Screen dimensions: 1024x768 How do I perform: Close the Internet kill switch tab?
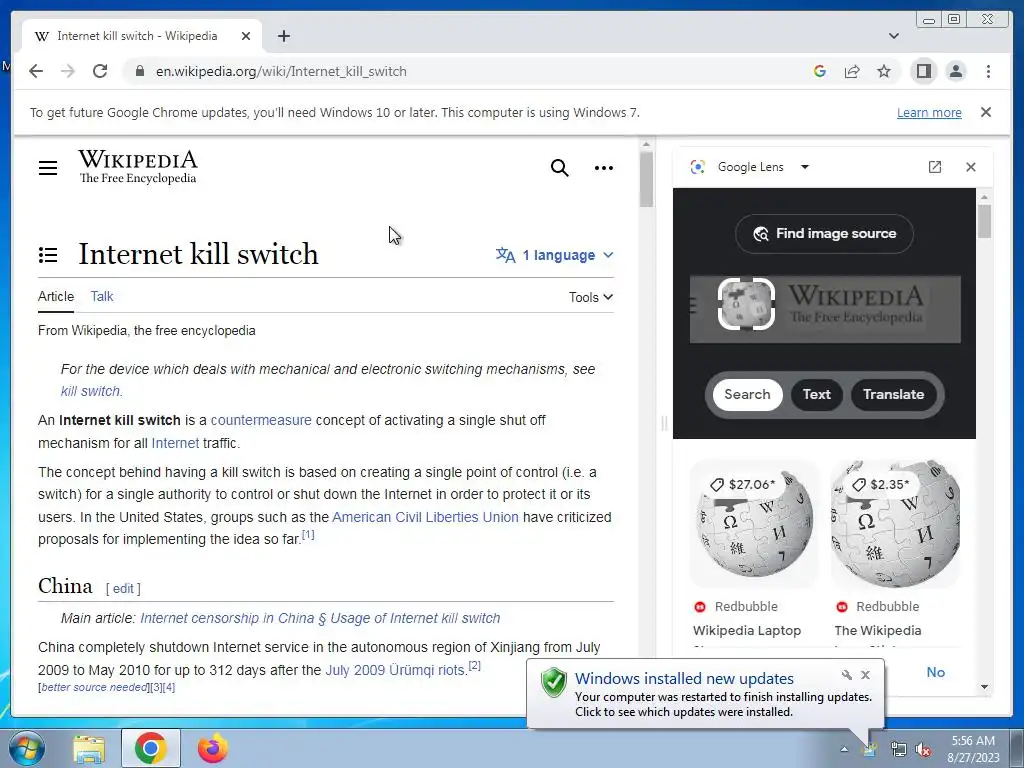tap(246, 36)
